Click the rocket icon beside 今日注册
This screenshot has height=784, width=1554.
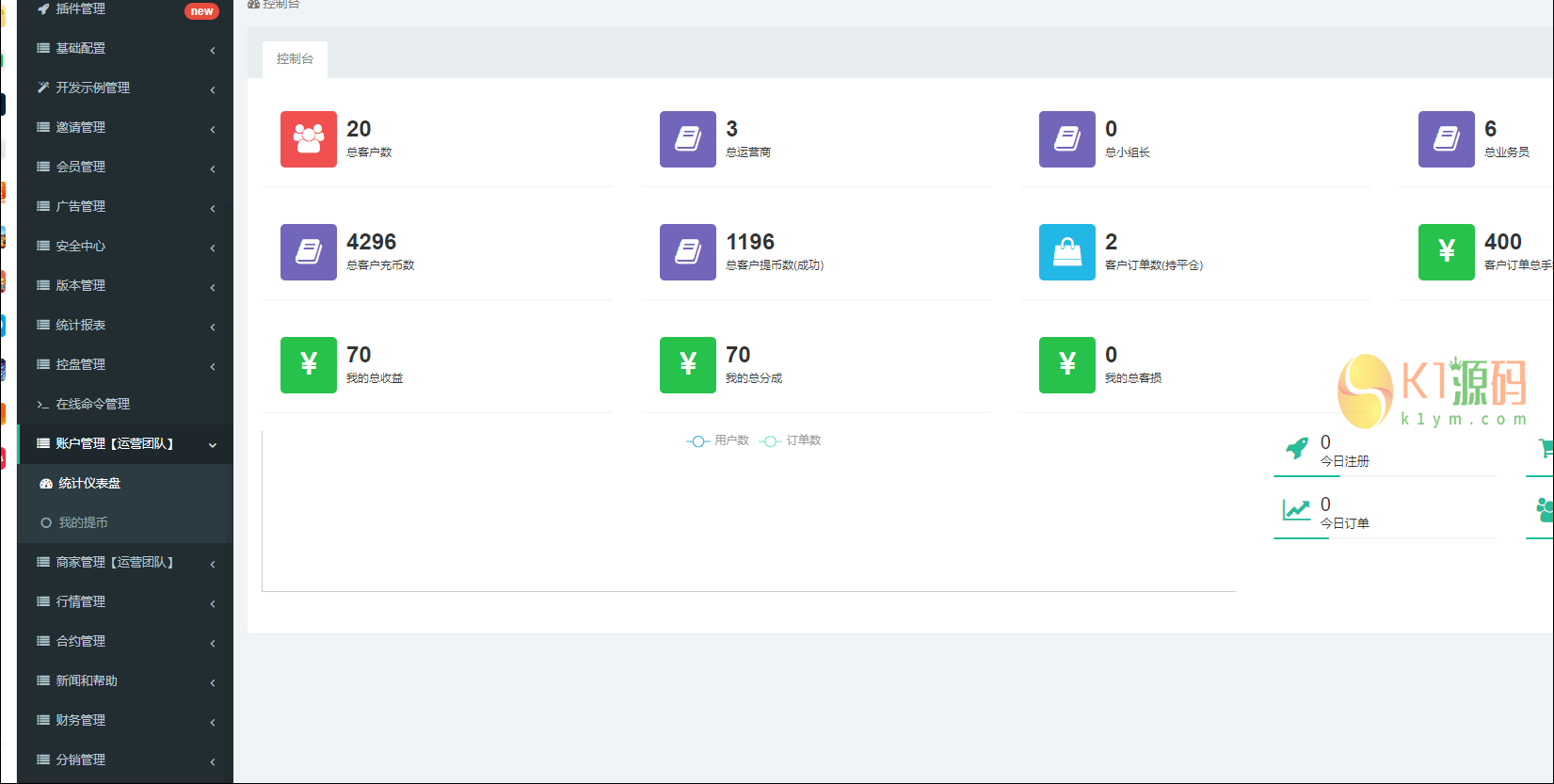click(1297, 448)
